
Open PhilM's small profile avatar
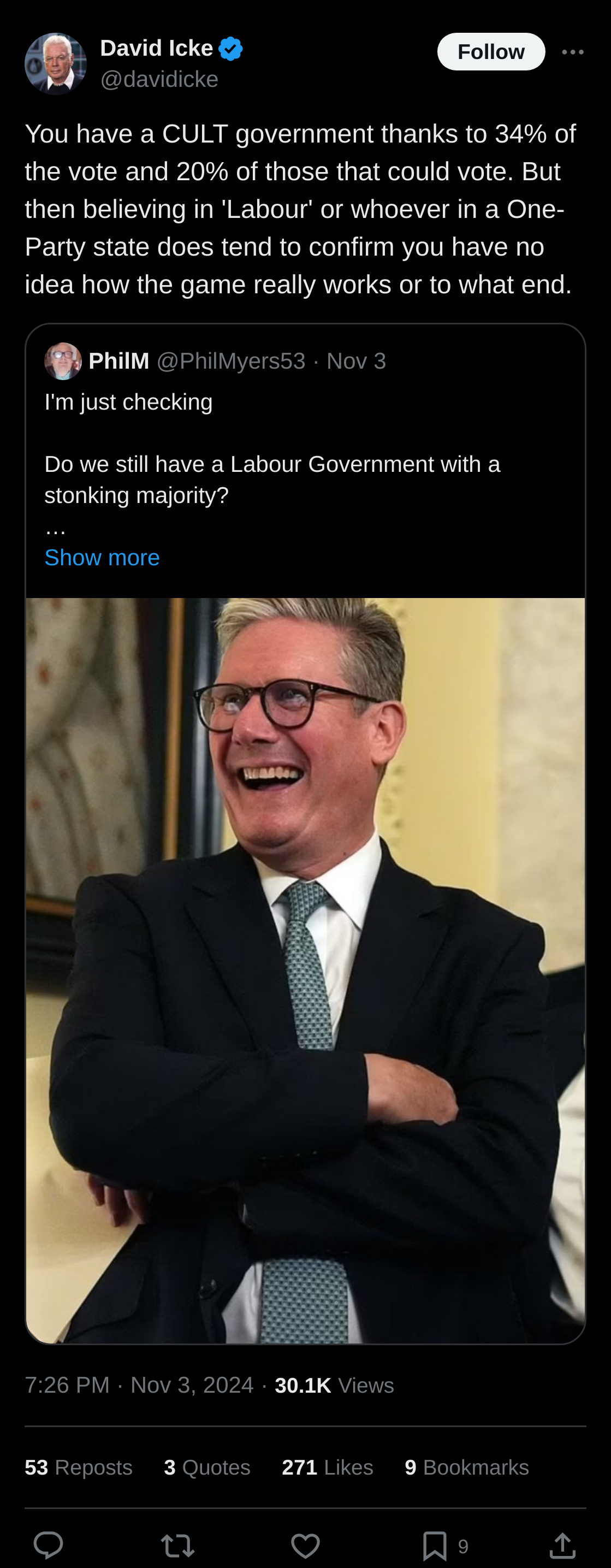(63, 361)
